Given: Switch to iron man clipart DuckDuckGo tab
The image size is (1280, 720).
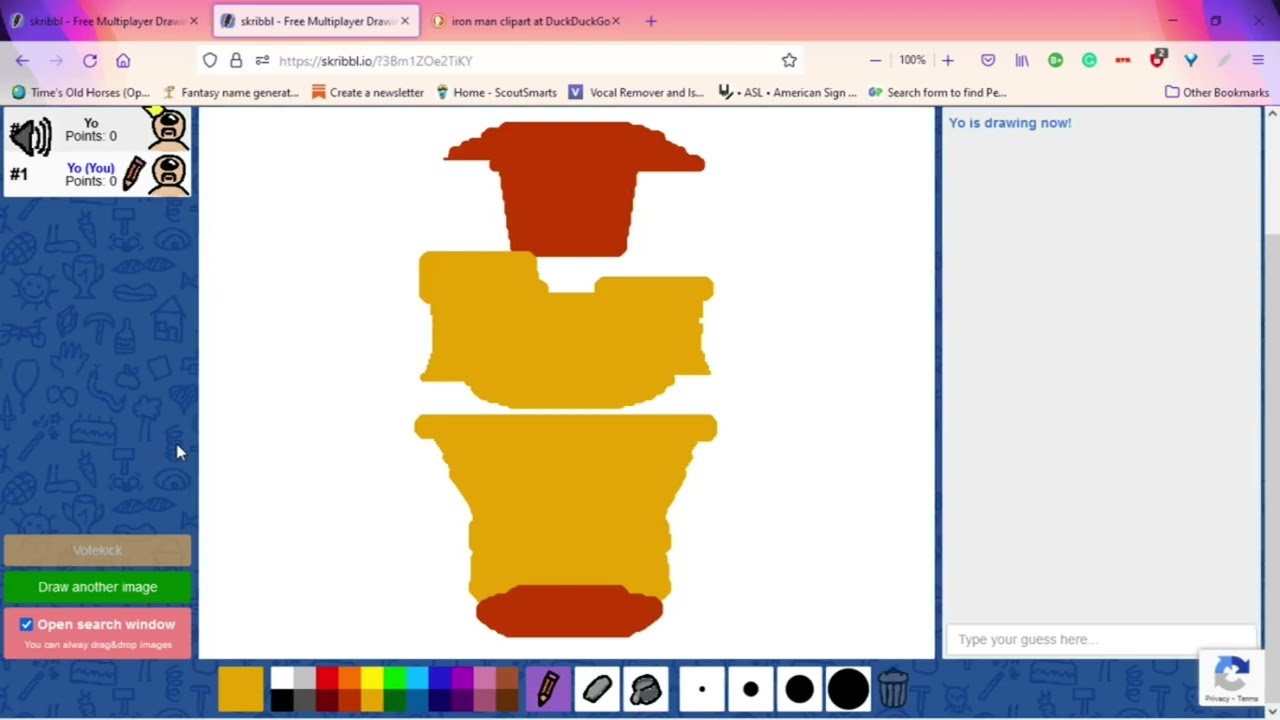Looking at the screenshot, I should pos(525,21).
